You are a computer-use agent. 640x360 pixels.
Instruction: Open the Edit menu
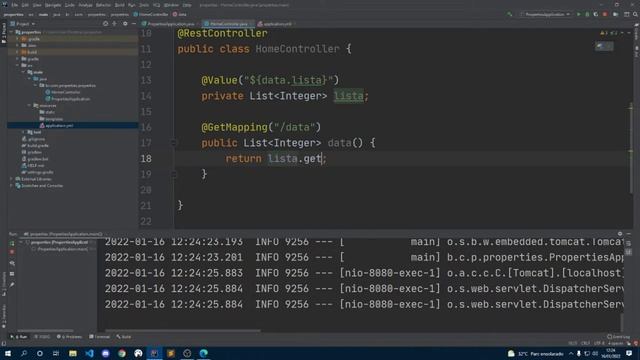[x=25, y=5]
